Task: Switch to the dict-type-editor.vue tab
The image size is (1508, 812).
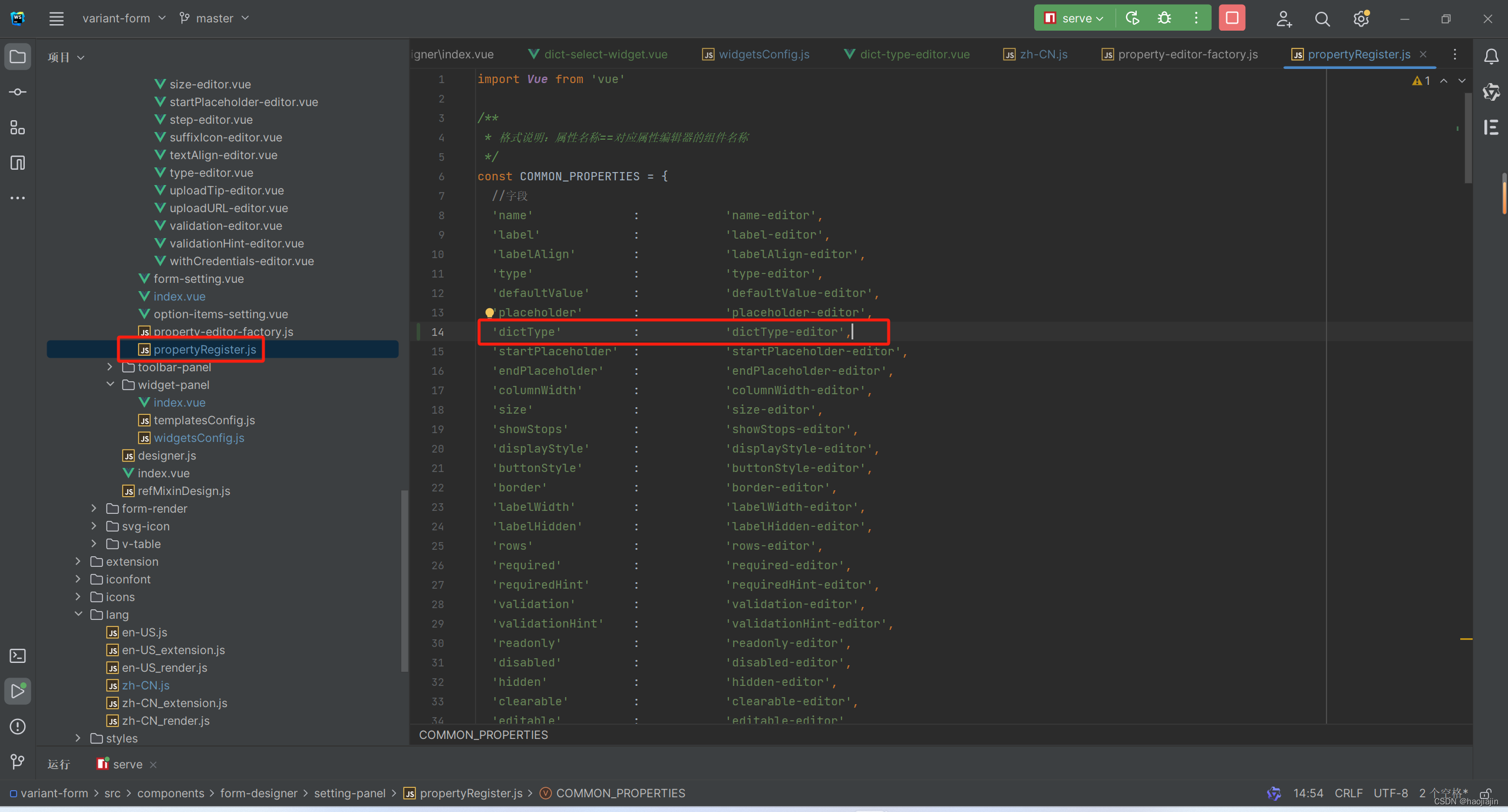Action: click(914, 54)
